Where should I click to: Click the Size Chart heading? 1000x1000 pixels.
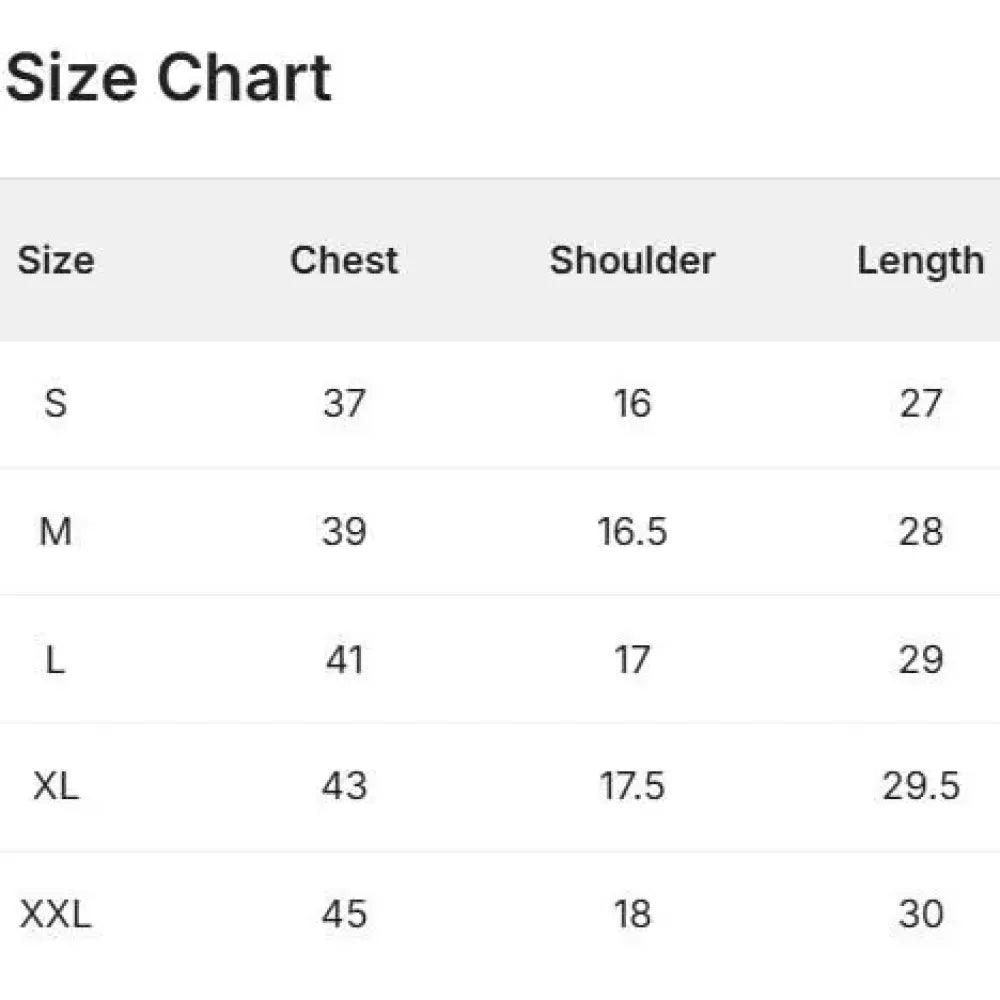168,77
